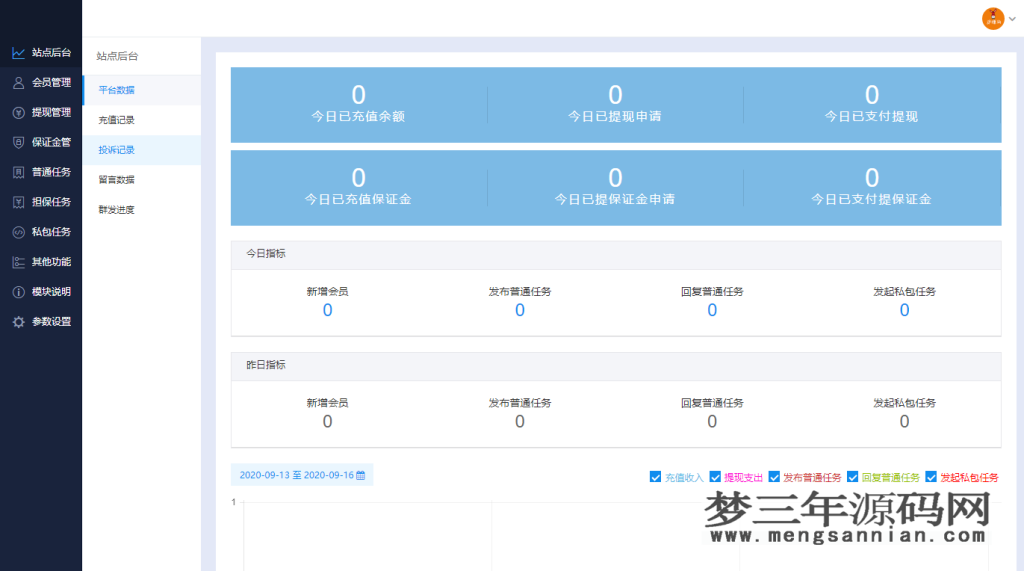Screen dimensions: 1024x571
Task: Uncheck the 发布普通任务 chart checkbox
Action: (x=774, y=477)
